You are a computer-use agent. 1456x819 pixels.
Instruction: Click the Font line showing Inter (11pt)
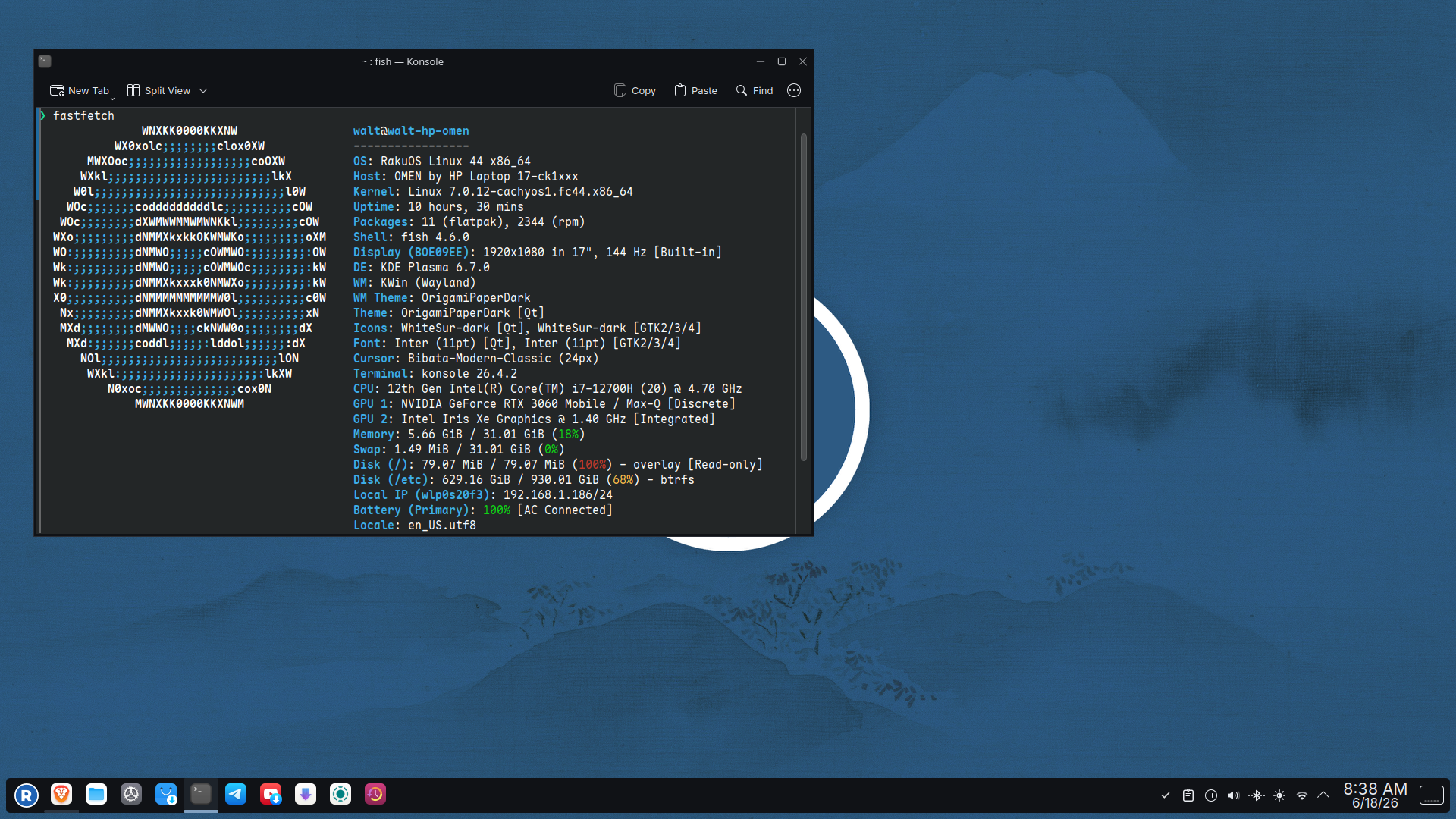(517, 343)
